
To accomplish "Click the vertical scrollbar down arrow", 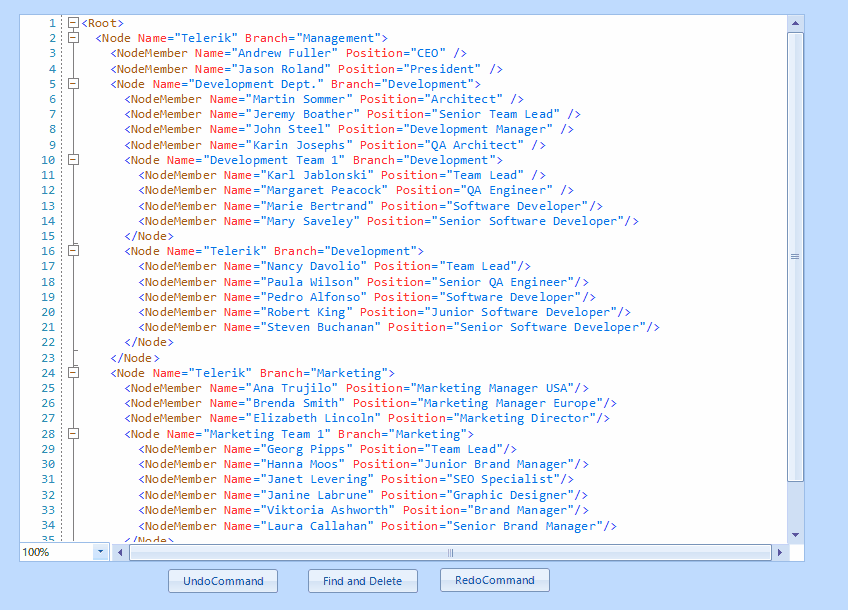I will pos(795,535).
